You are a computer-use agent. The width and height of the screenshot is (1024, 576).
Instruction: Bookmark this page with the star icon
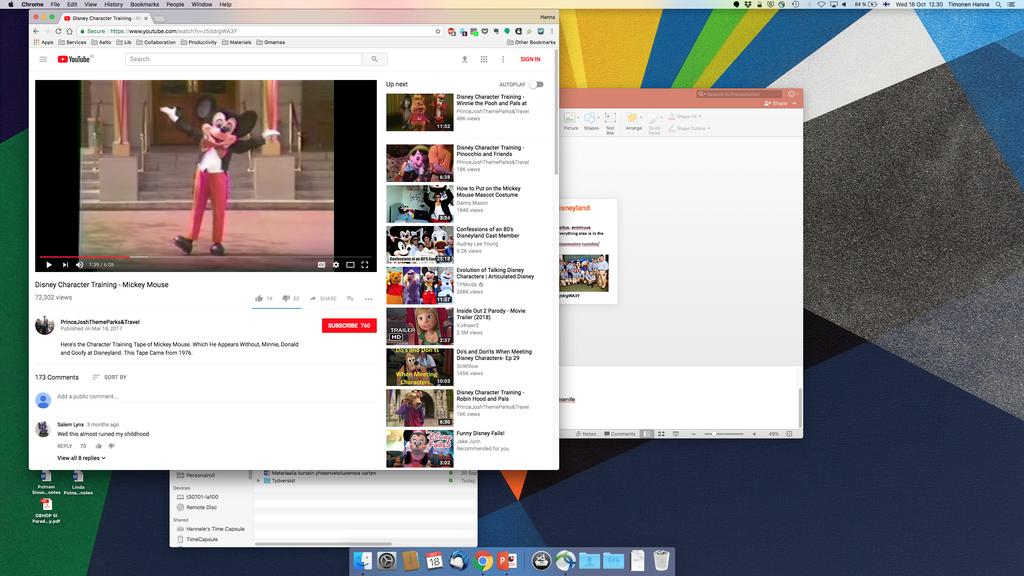pyautogui.click(x=438, y=31)
